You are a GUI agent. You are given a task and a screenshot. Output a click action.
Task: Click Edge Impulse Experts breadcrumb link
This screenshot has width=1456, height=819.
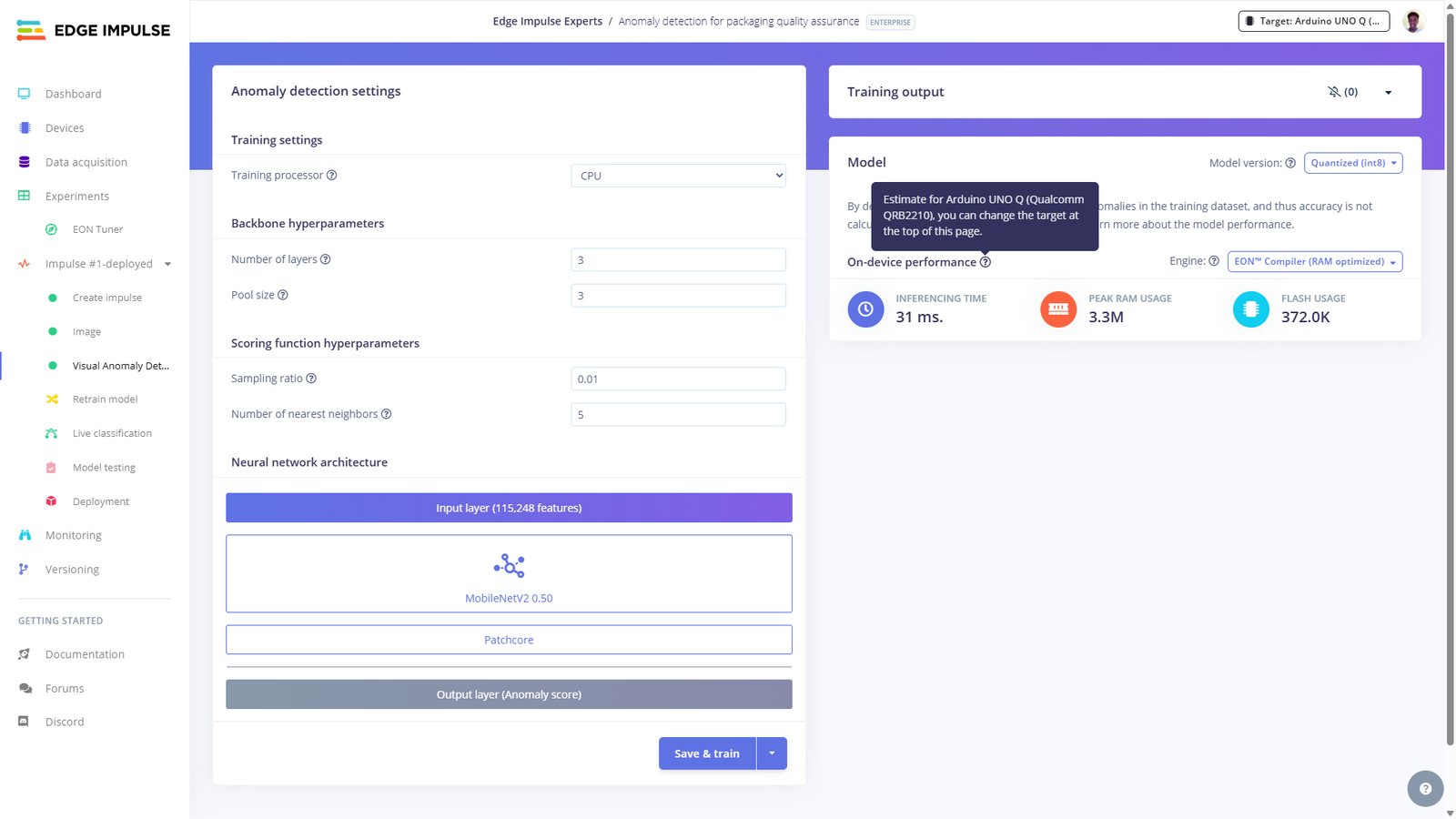548,21
